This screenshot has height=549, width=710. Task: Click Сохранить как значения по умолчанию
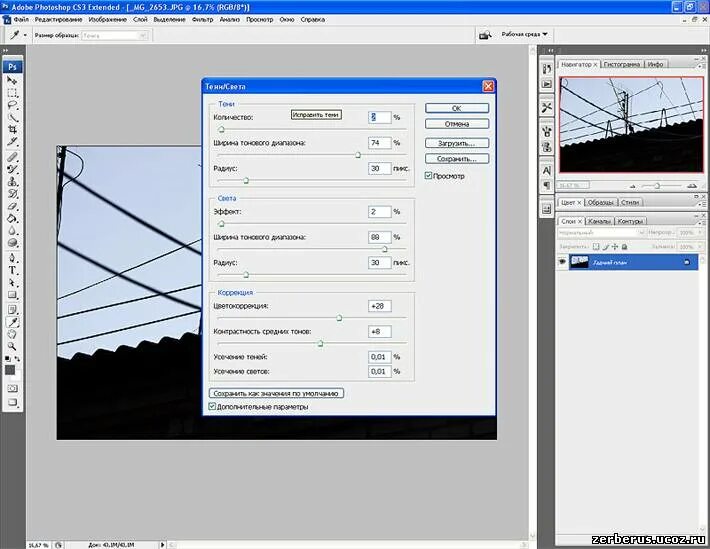click(x=276, y=393)
